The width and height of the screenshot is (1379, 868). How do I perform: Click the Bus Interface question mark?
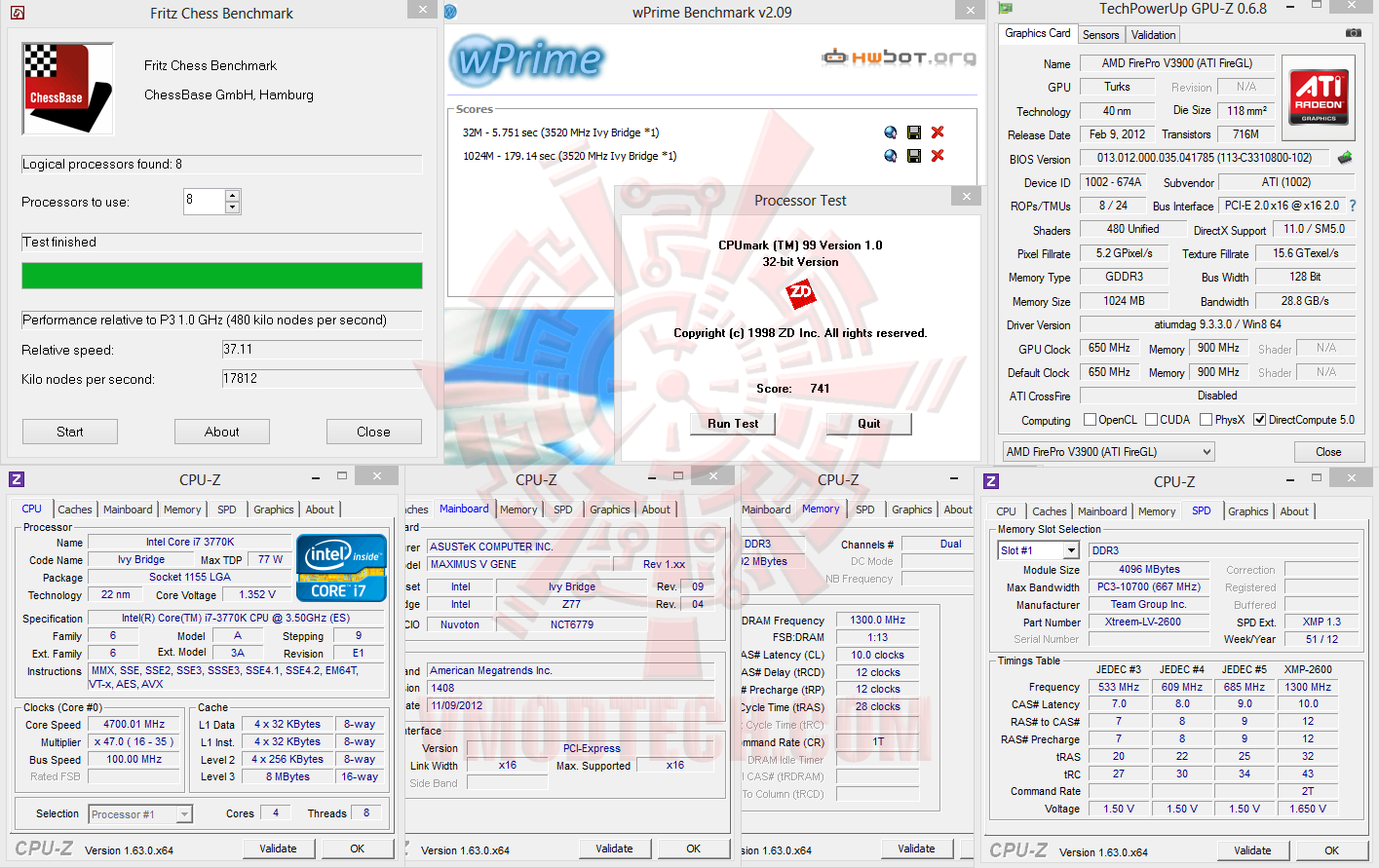pos(1353,206)
